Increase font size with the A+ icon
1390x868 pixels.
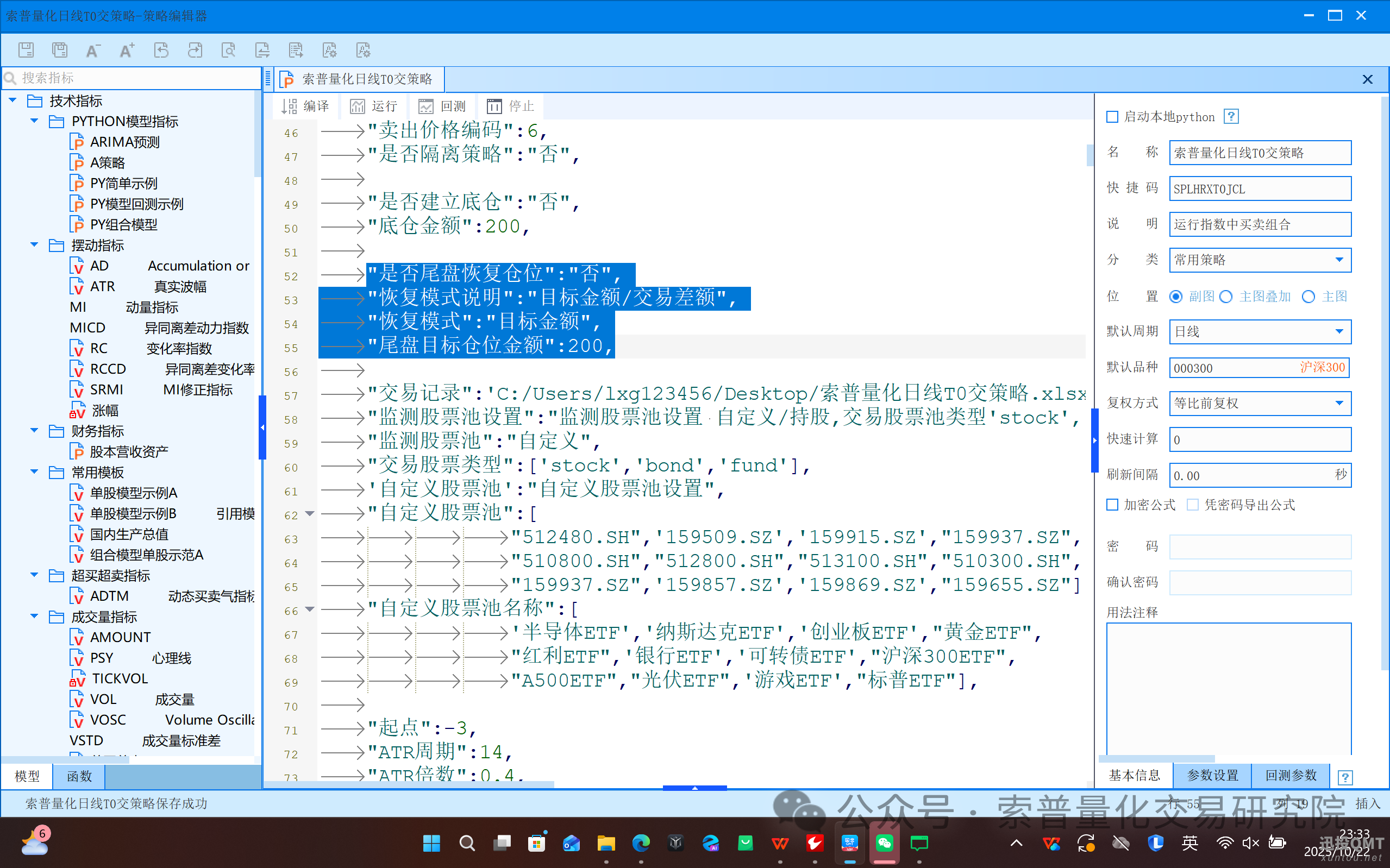tap(127, 51)
